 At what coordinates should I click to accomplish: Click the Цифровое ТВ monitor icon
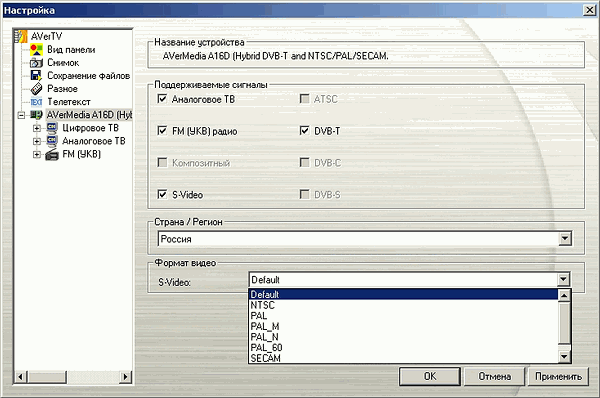tap(52, 128)
